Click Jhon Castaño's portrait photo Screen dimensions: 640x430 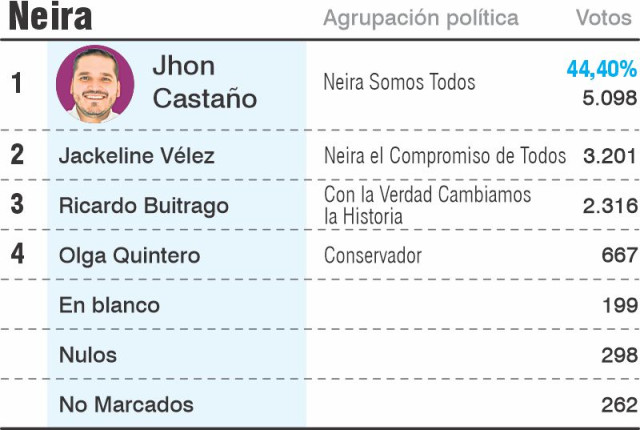click(x=95, y=84)
